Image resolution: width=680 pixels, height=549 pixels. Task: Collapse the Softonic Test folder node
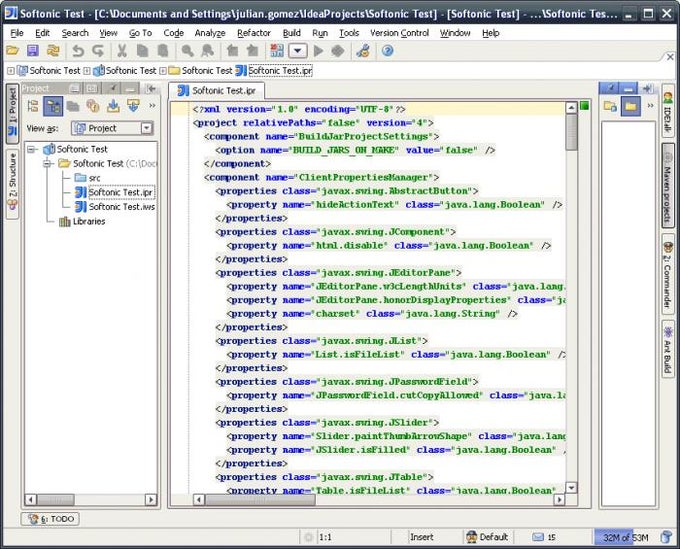coord(47,163)
